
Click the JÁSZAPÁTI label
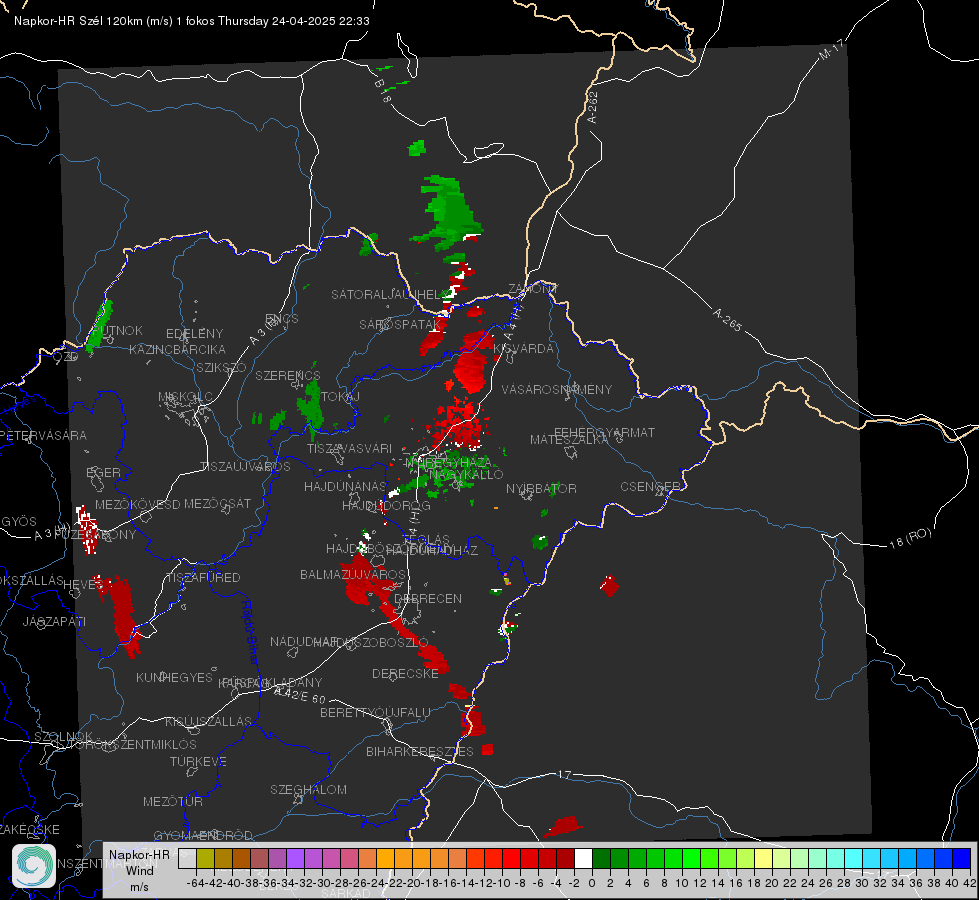[x=54, y=621]
